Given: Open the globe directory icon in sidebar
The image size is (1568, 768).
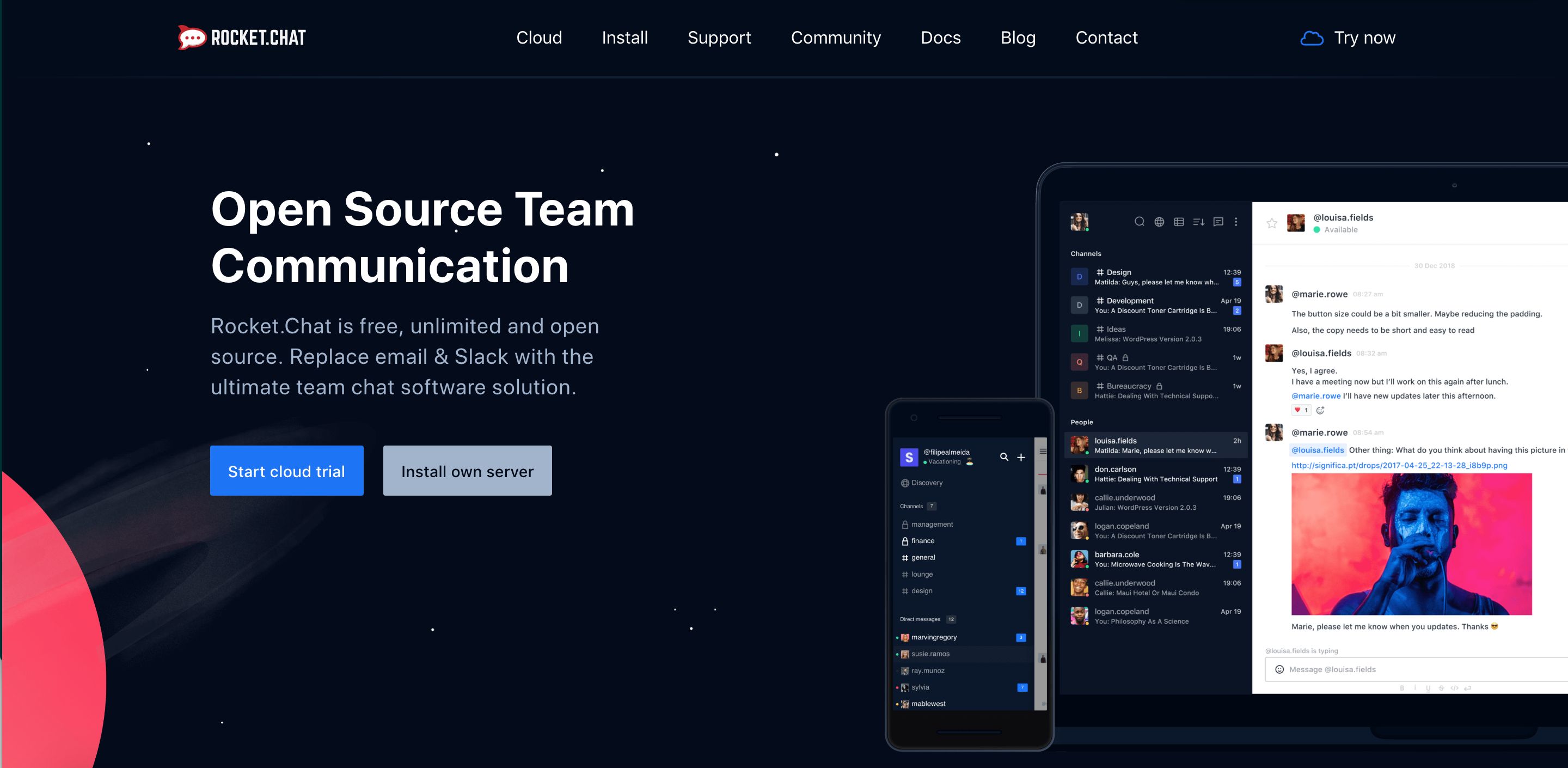Looking at the screenshot, I should click(x=1159, y=222).
